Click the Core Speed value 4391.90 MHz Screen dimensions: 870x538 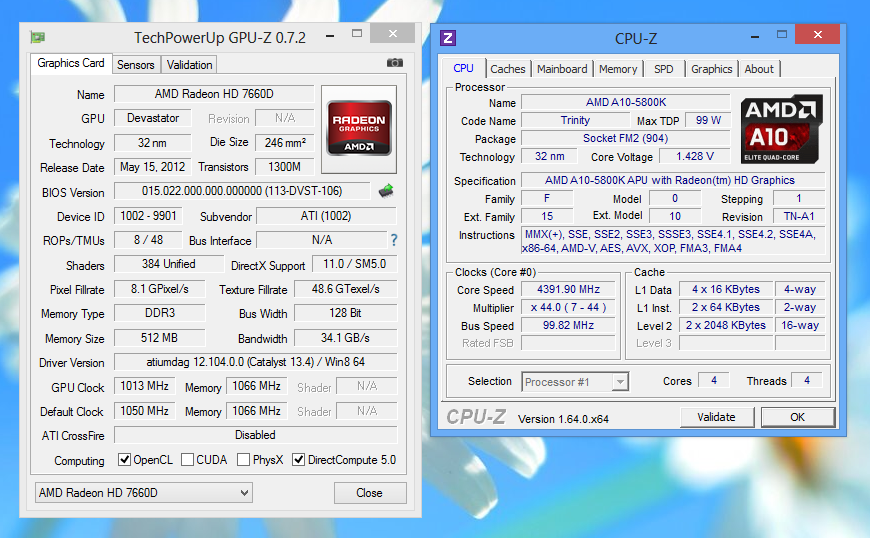569,290
